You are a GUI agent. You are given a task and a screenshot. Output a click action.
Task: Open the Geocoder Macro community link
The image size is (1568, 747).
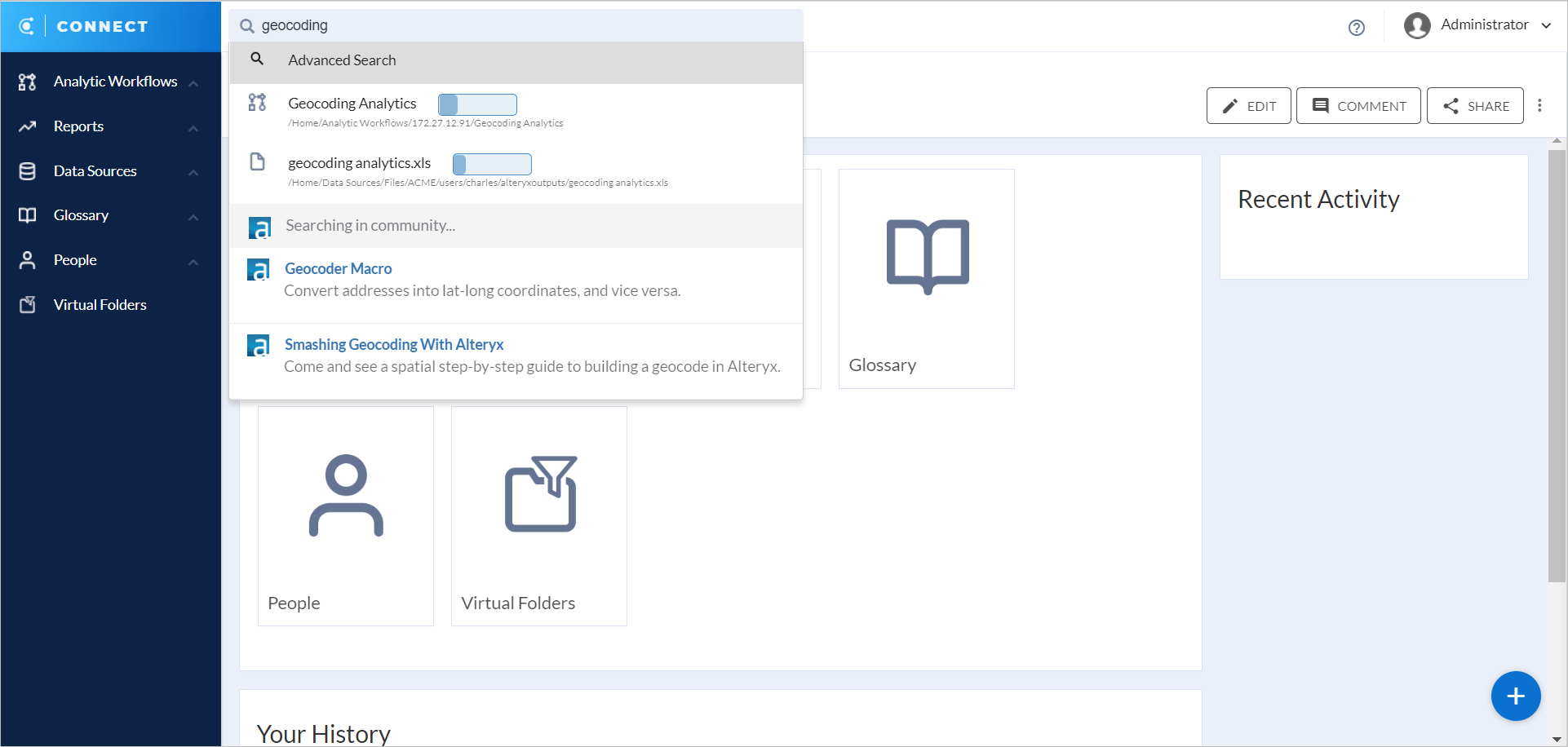[338, 267]
